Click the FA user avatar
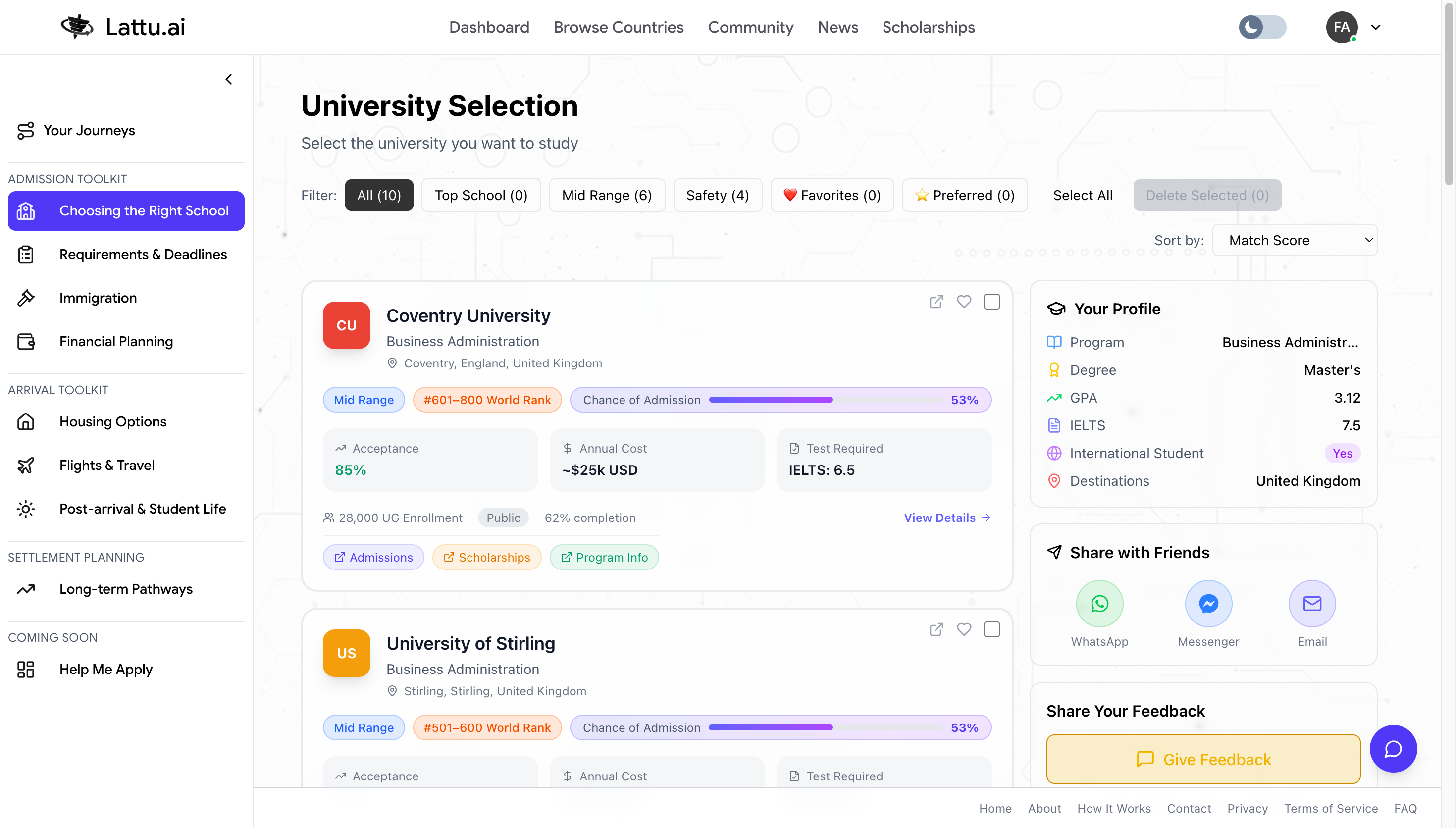 [x=1341, y=27]
